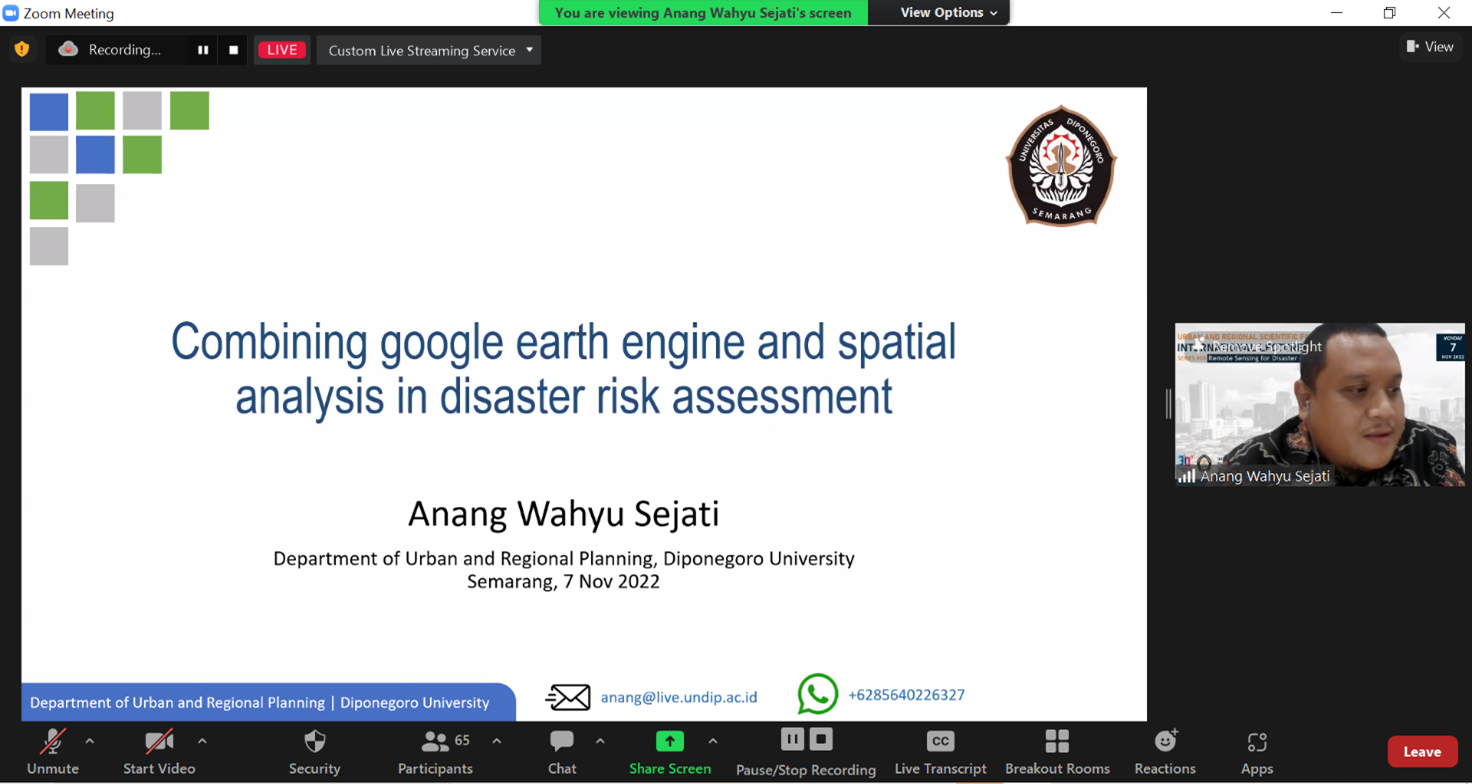The image size is (1472, 784).
Task: Expand the View Options menu
Action: pos(948,13)
